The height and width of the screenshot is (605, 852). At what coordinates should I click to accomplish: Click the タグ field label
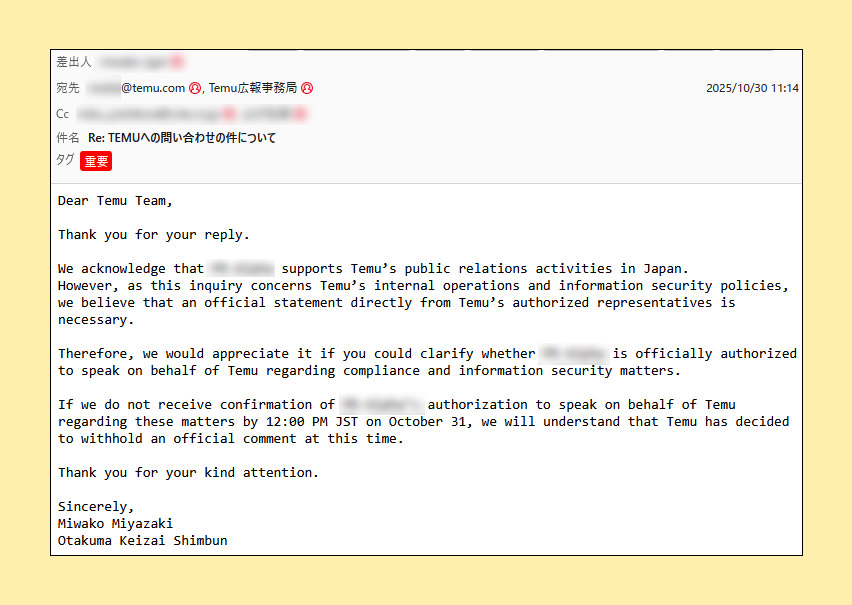point(65,160)
